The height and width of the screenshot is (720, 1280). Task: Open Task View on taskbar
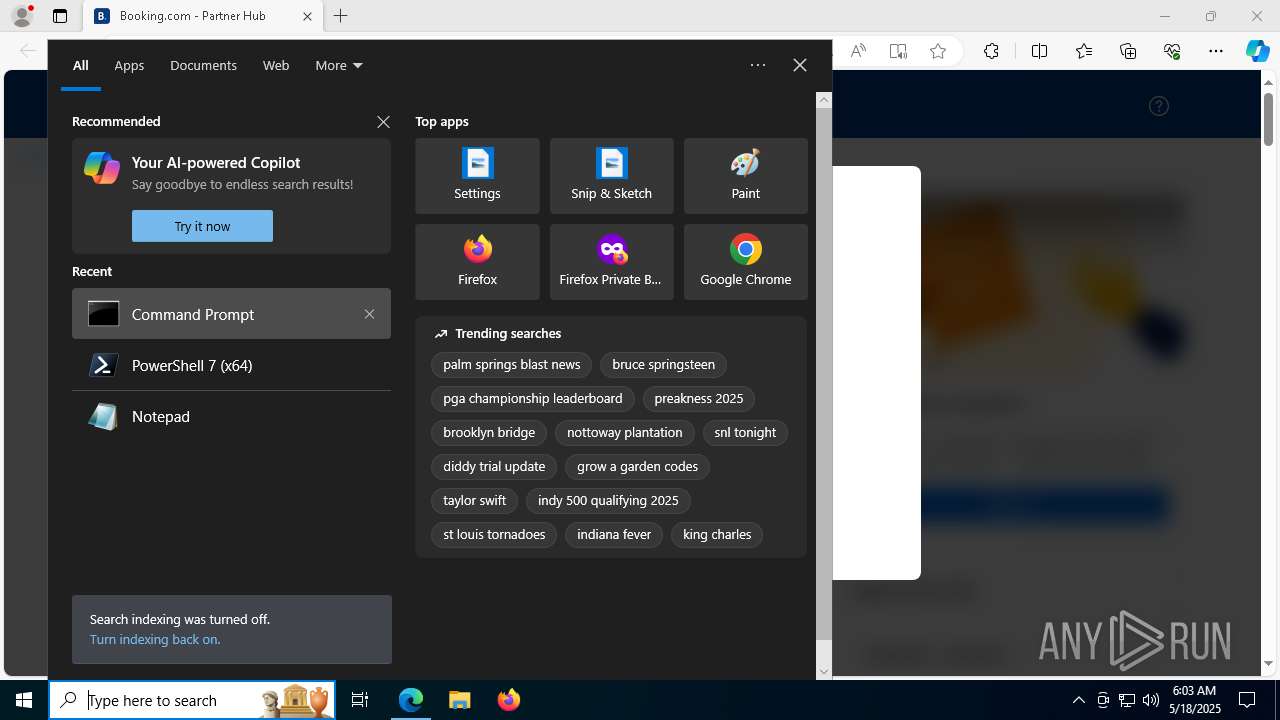360,700
